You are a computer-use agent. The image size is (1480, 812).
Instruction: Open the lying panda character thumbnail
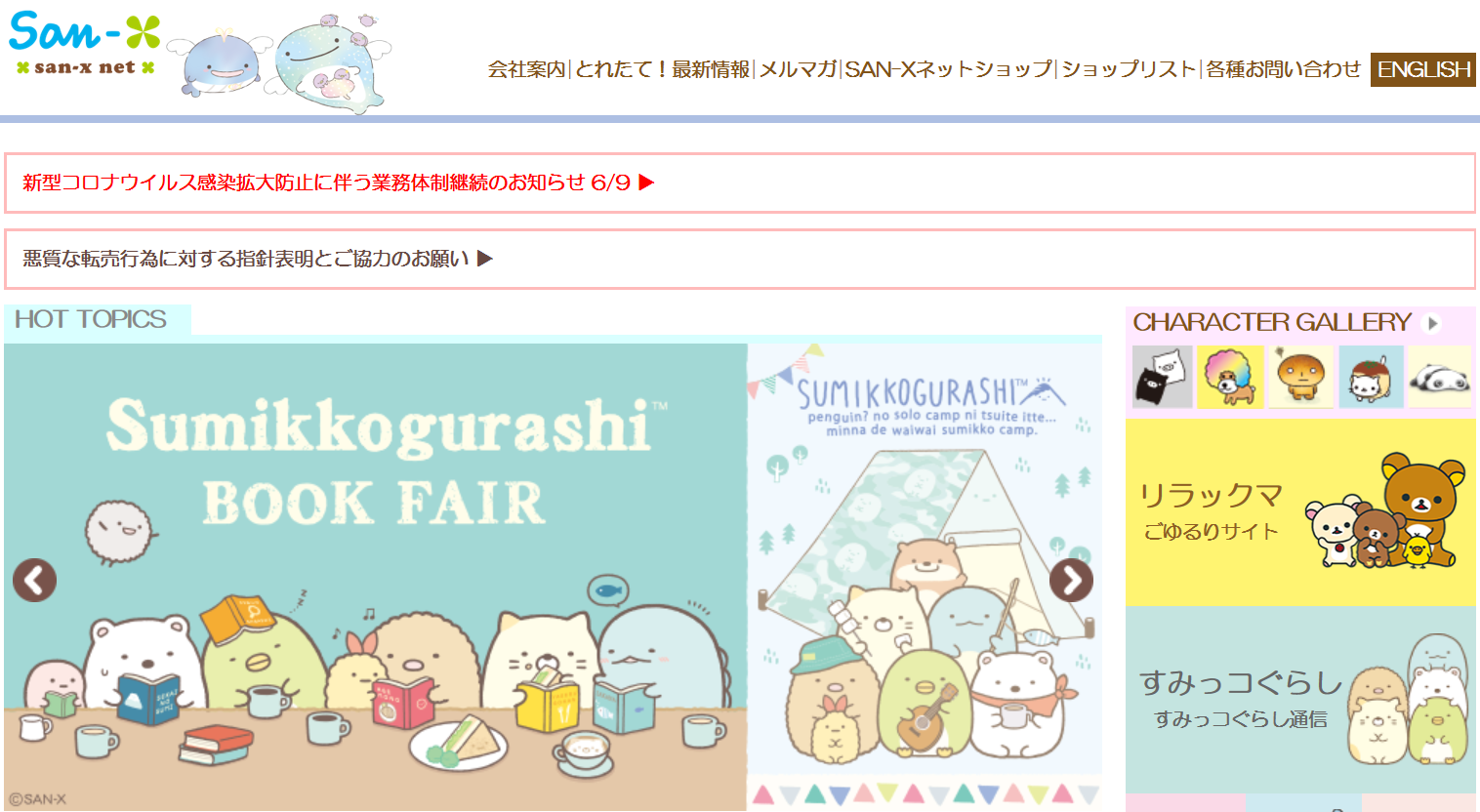coord(1439,377)
